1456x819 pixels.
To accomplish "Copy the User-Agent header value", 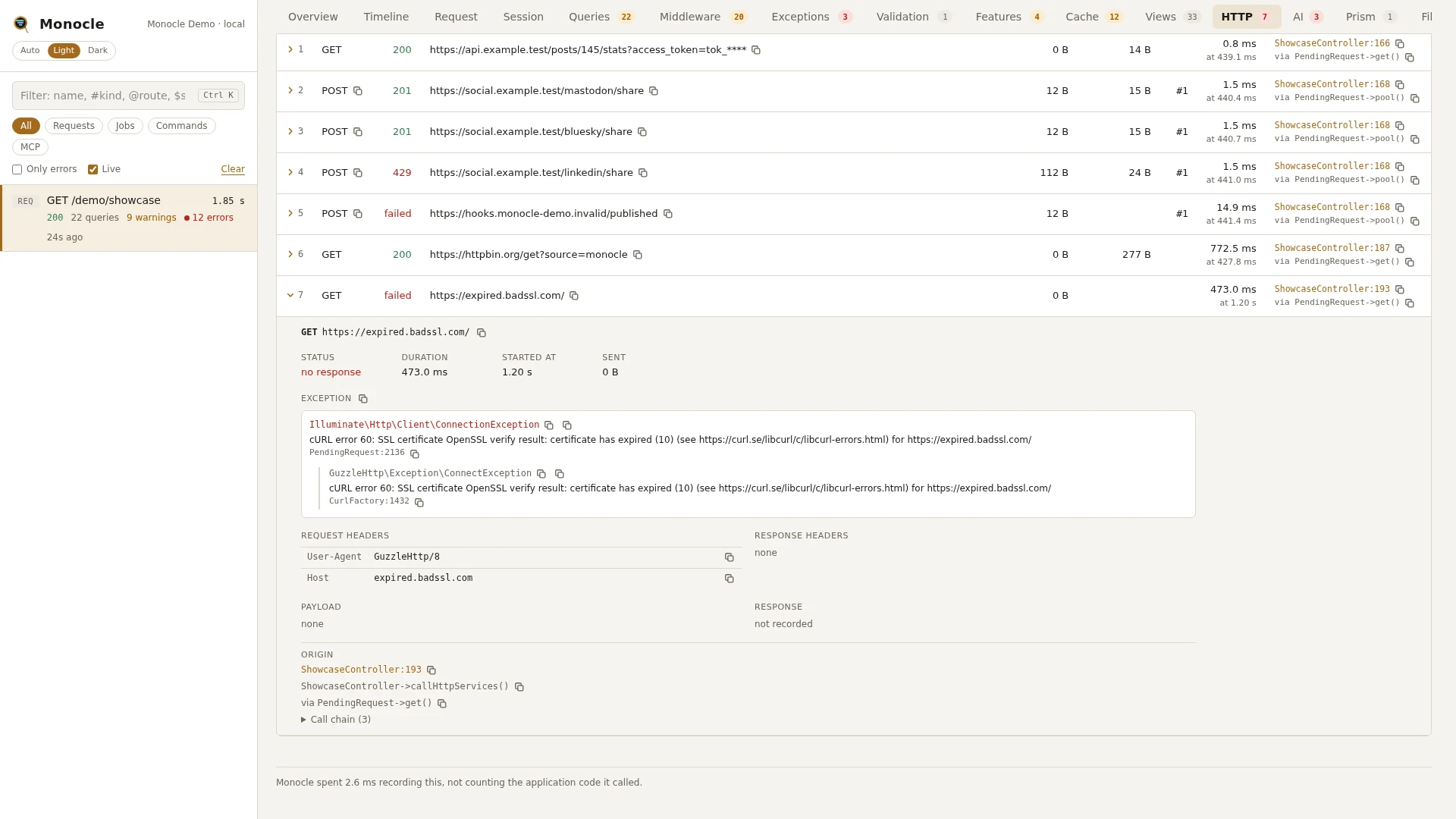I will 730,557.
